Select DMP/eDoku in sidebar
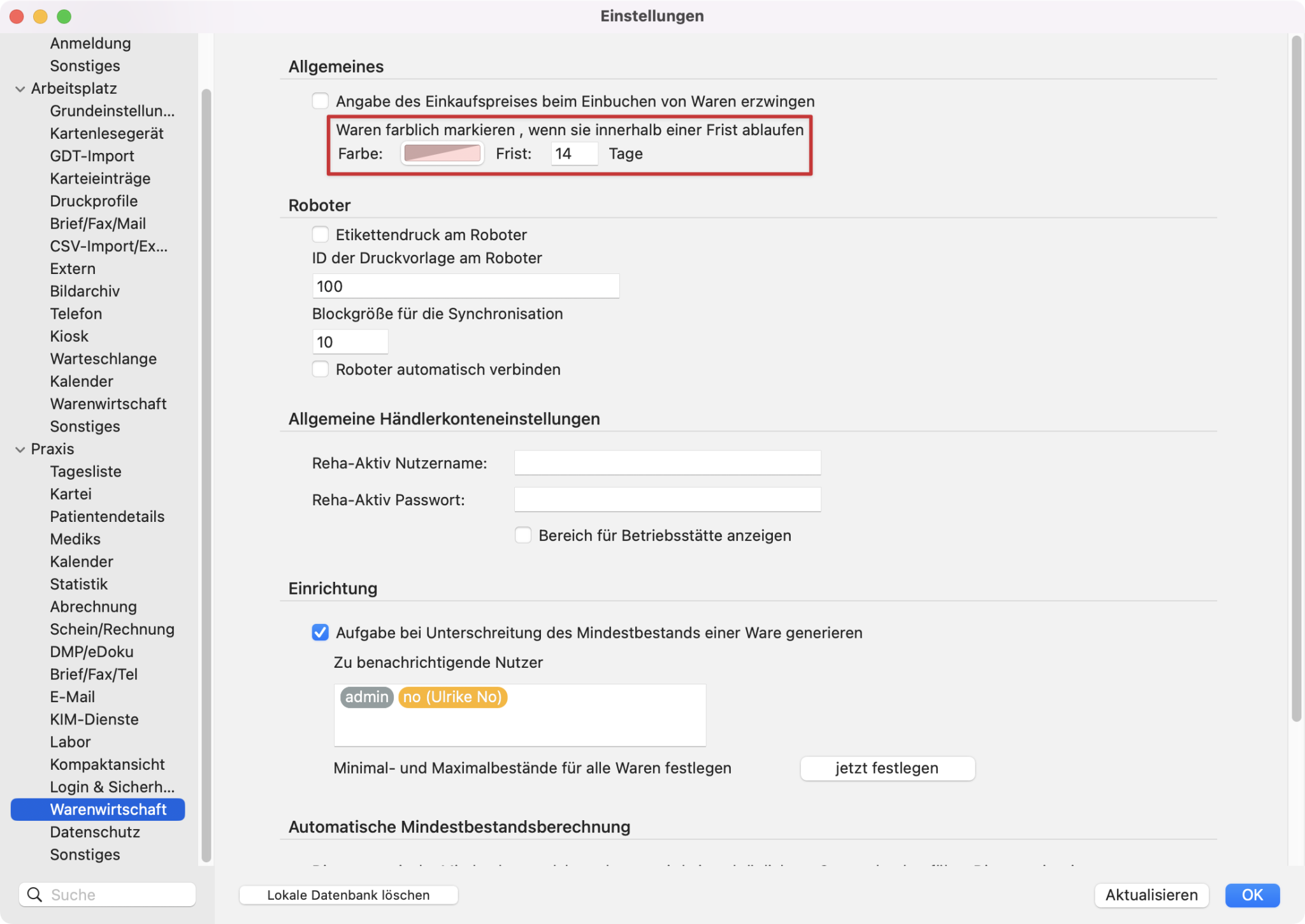1305x924 pixels. click(x=92, y=652)
